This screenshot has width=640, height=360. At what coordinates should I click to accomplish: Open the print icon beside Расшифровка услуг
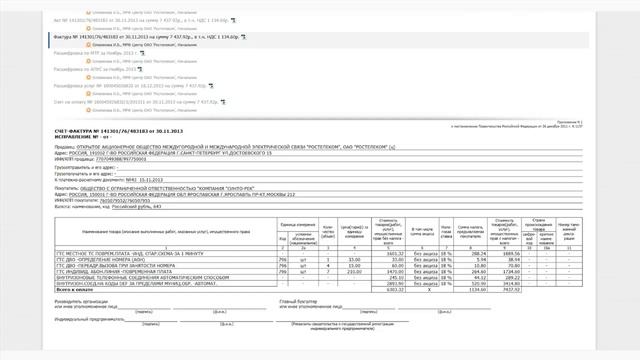tap(211, 86)
